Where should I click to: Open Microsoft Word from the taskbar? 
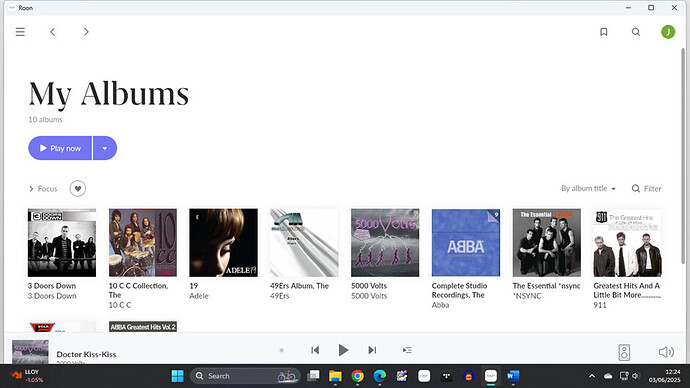tap(513, 376)
